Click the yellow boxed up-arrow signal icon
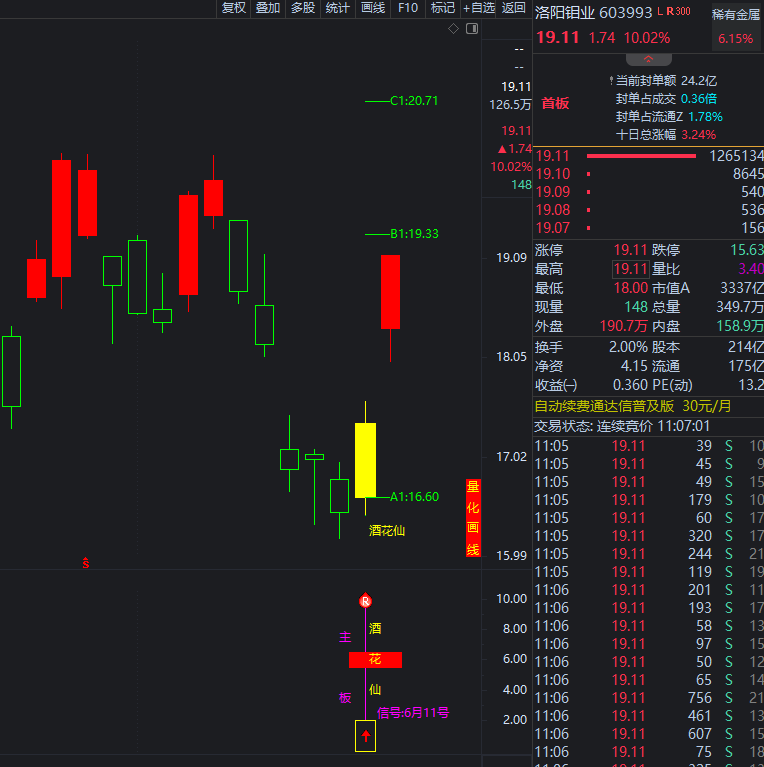 pyautogui.click(x=365, y=735)
